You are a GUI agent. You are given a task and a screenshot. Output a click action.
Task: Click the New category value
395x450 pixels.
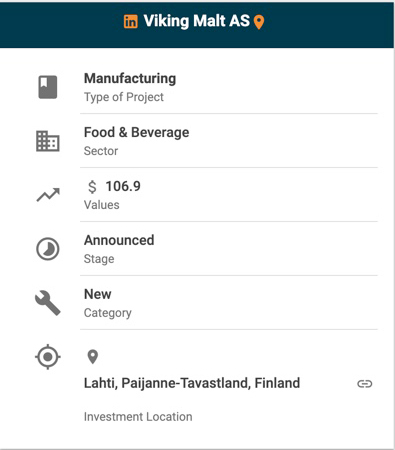pyautogui.click(x=98, y=294)
